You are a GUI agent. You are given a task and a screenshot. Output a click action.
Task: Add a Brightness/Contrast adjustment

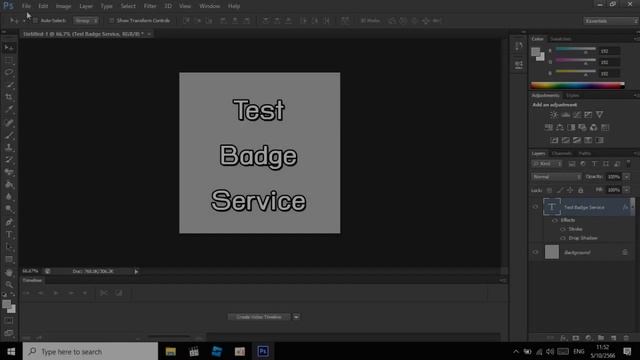pos(554,115)
